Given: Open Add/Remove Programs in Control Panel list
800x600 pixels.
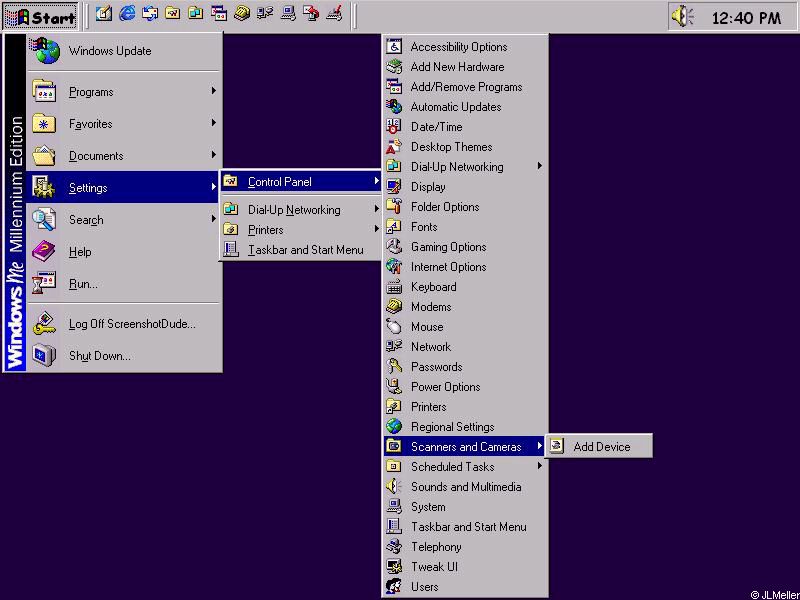Looking at the screenshot, I should pos(465,87).
